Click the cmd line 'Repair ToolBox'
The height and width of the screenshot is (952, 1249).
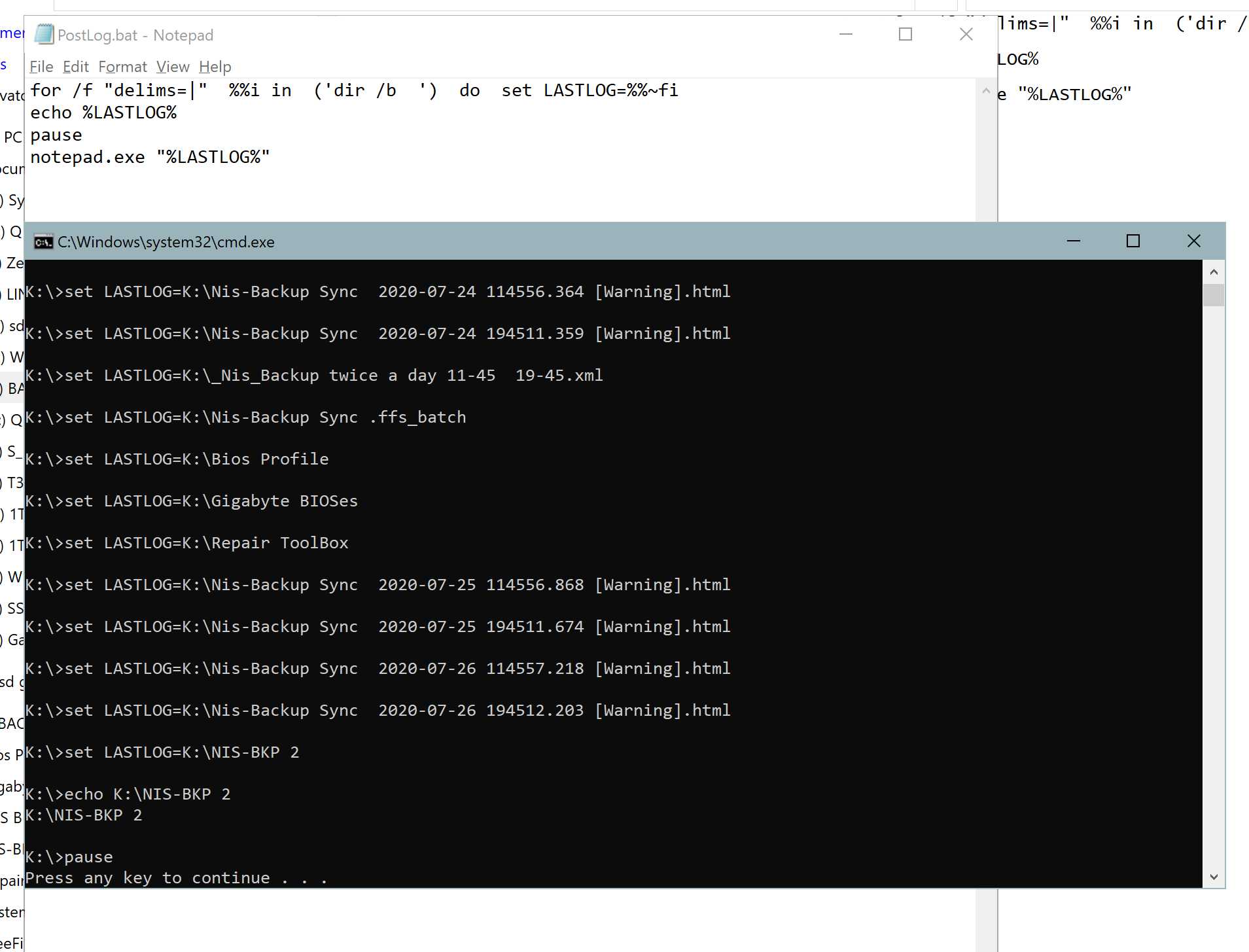(186, 543)
